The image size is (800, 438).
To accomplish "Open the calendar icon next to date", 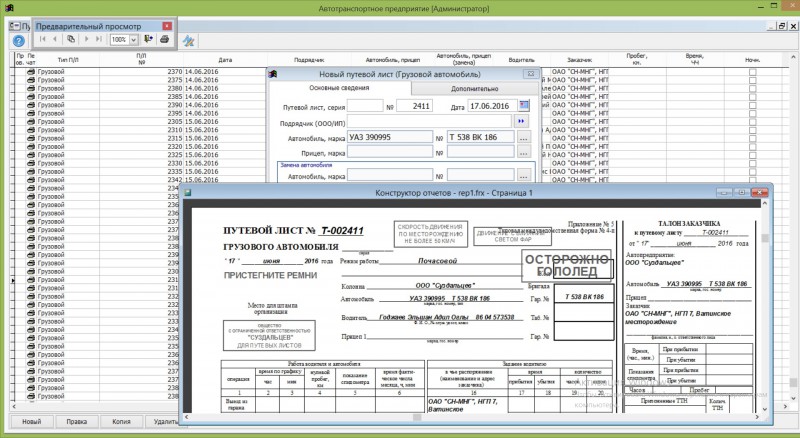I will point(524,106).
